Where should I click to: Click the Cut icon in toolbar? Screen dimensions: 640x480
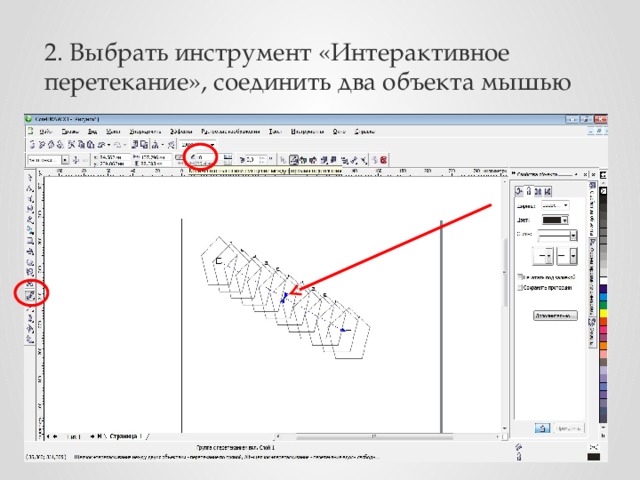tap(71, 144)
